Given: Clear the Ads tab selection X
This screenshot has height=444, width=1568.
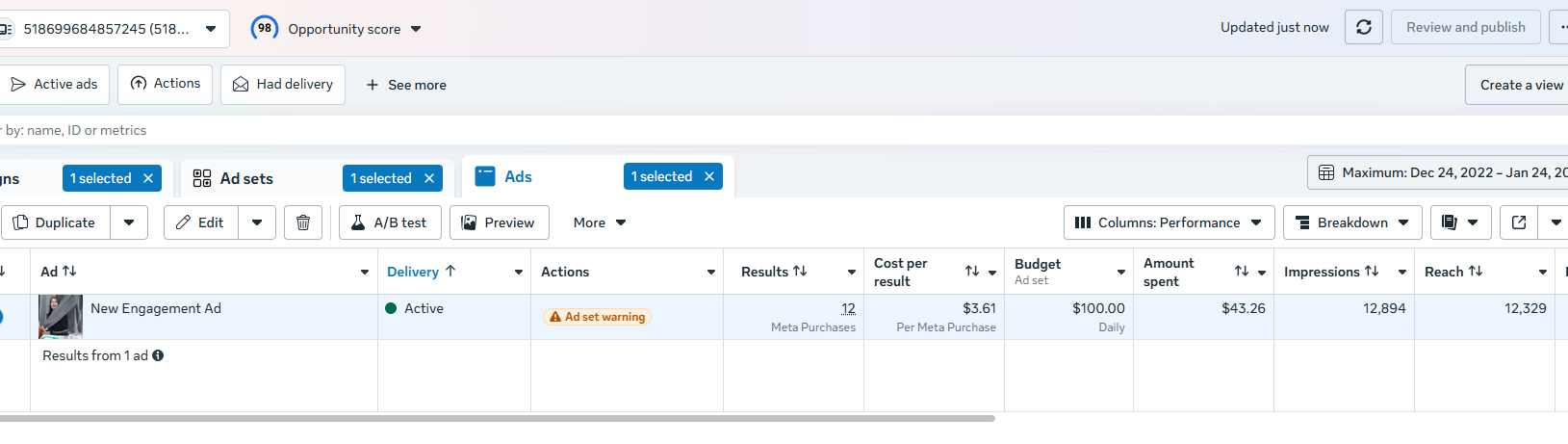Looking at the screenshot, I should tap(709, 176).
